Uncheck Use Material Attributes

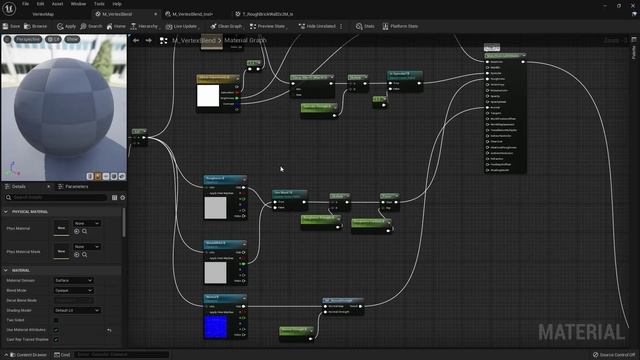[56, 330]
